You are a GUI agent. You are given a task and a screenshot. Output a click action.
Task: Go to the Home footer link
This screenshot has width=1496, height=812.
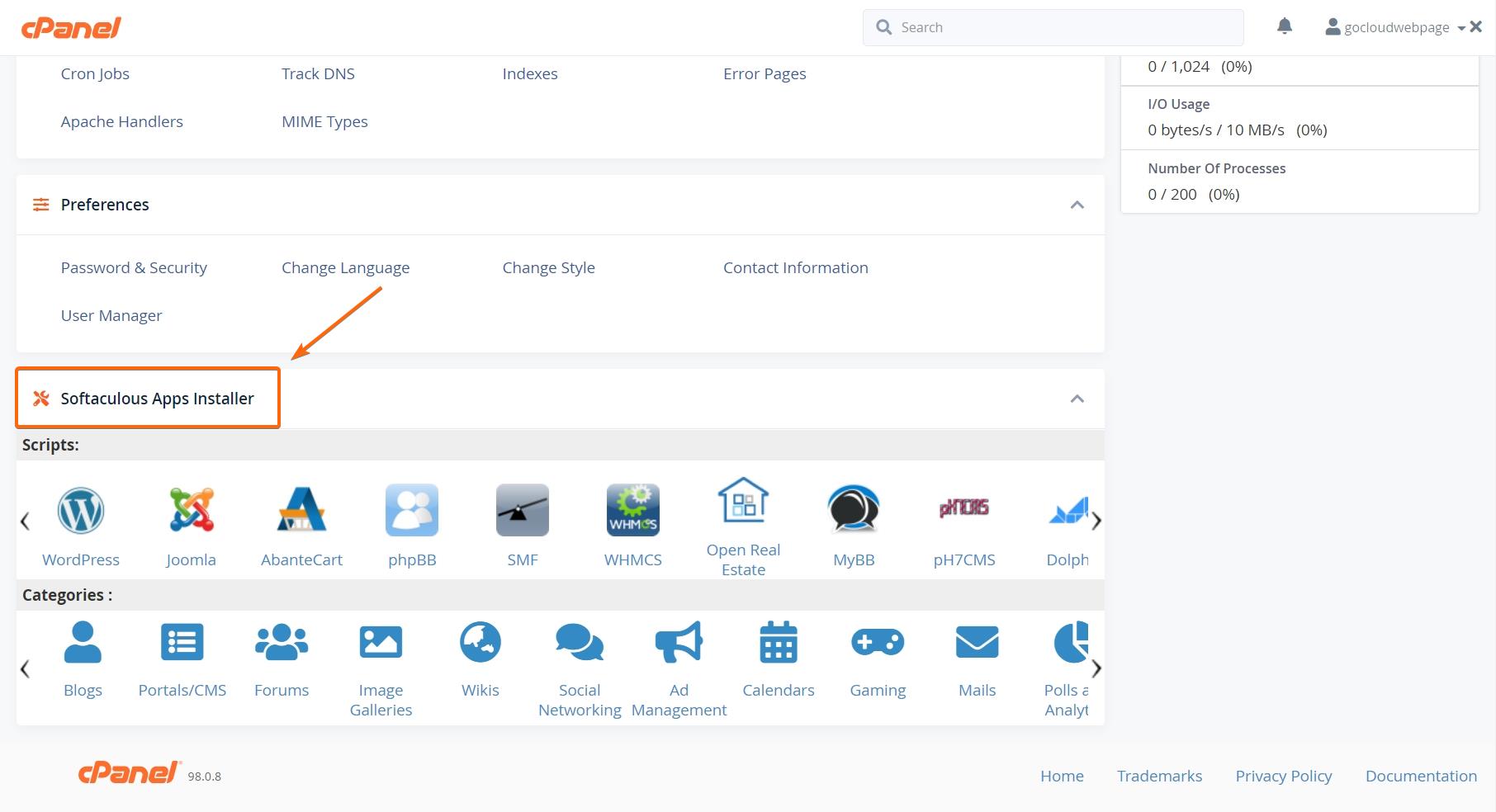click(x=1062, y=776)
